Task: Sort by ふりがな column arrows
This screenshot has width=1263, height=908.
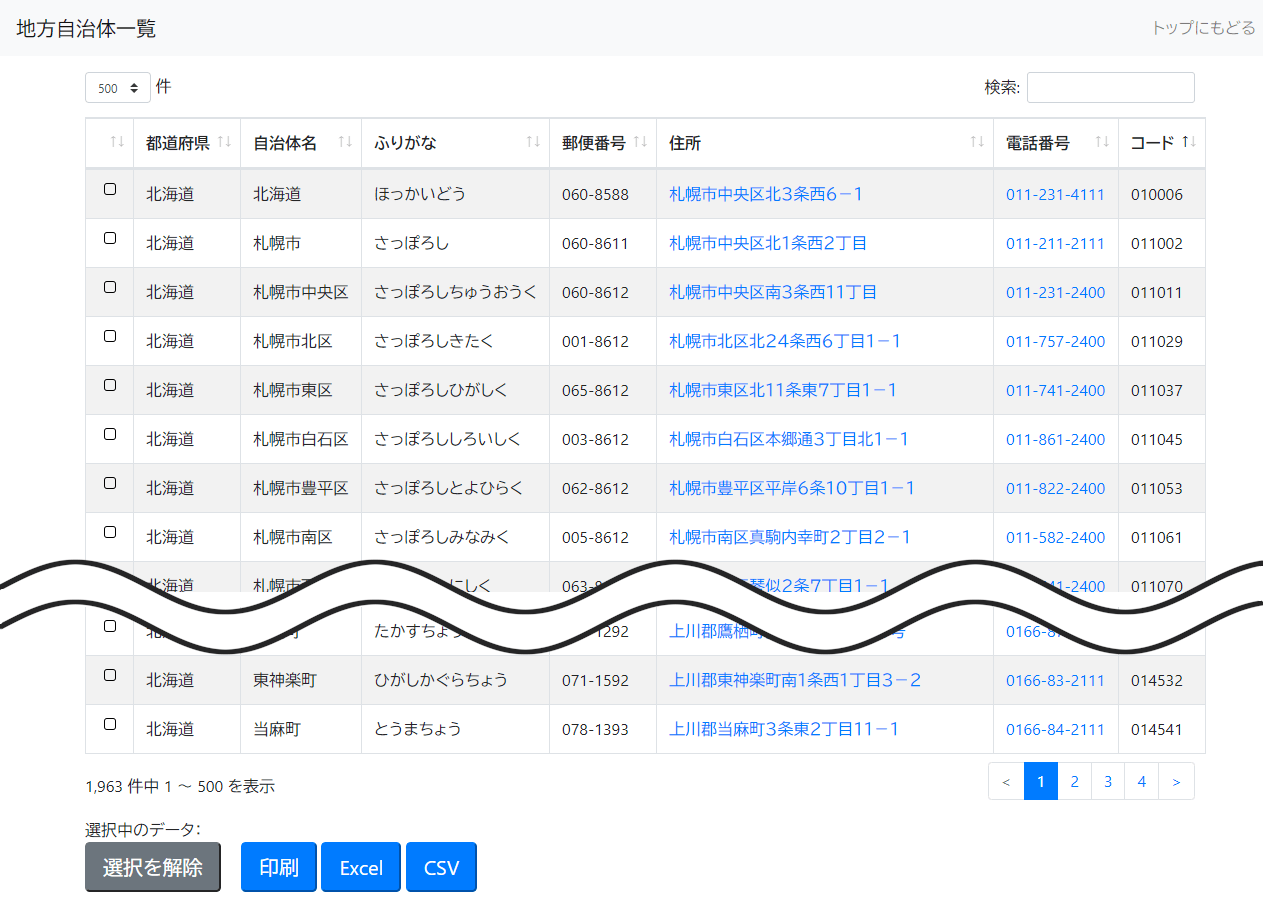Action: point(533,142)
